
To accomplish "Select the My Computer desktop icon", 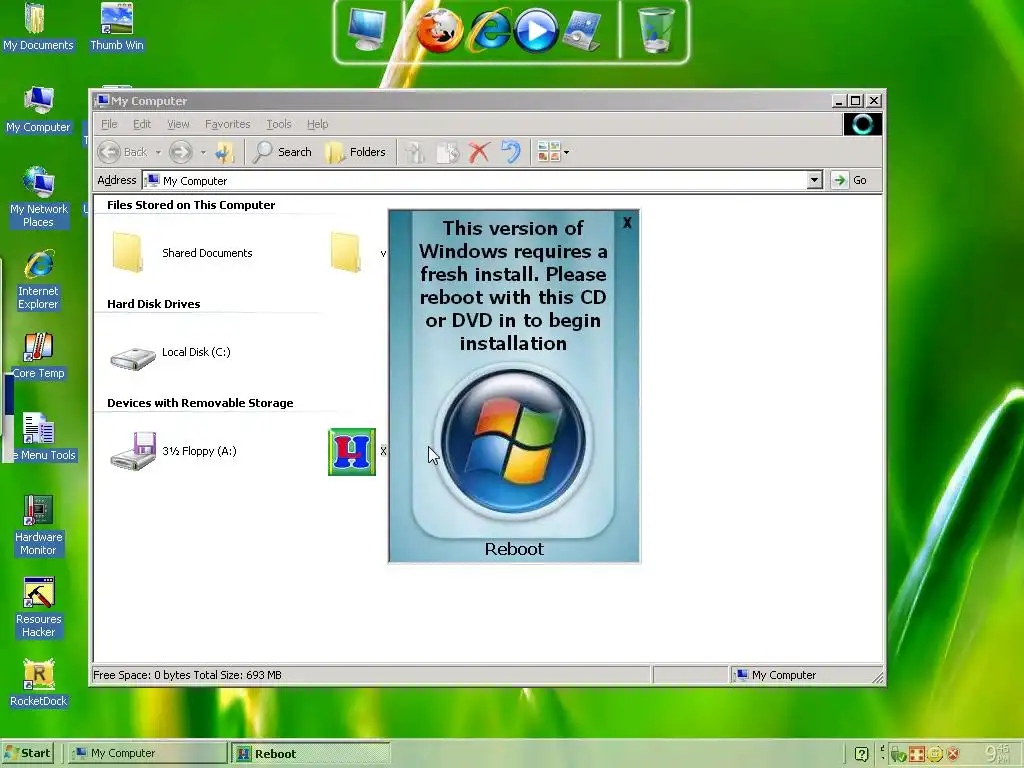I will (x=38, y=109).
